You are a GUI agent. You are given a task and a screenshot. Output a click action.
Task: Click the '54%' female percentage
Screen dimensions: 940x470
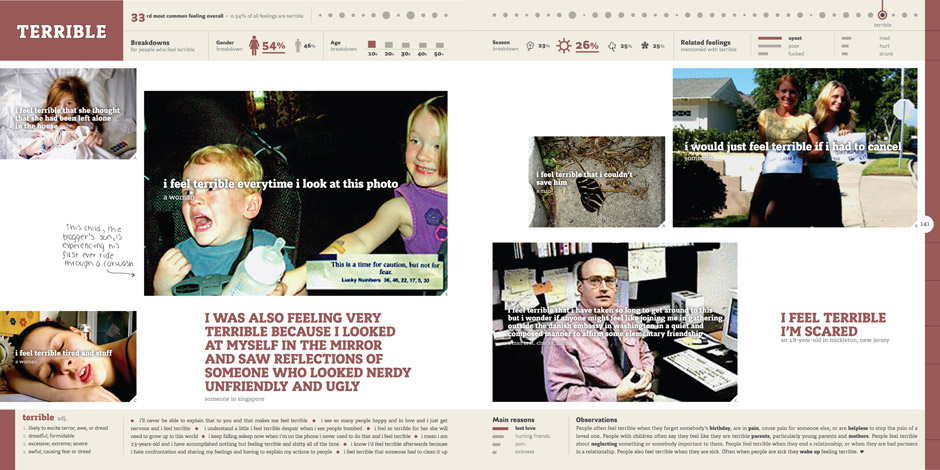coord(273,46)
